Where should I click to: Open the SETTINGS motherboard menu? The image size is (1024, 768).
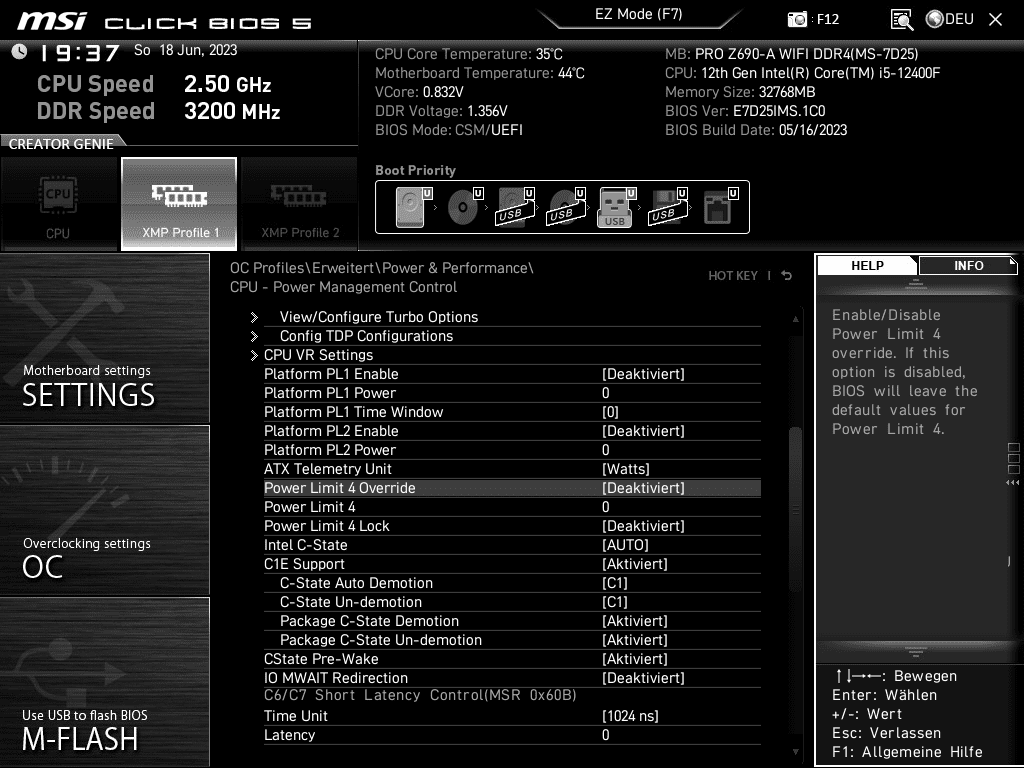[x=104, y=338]
